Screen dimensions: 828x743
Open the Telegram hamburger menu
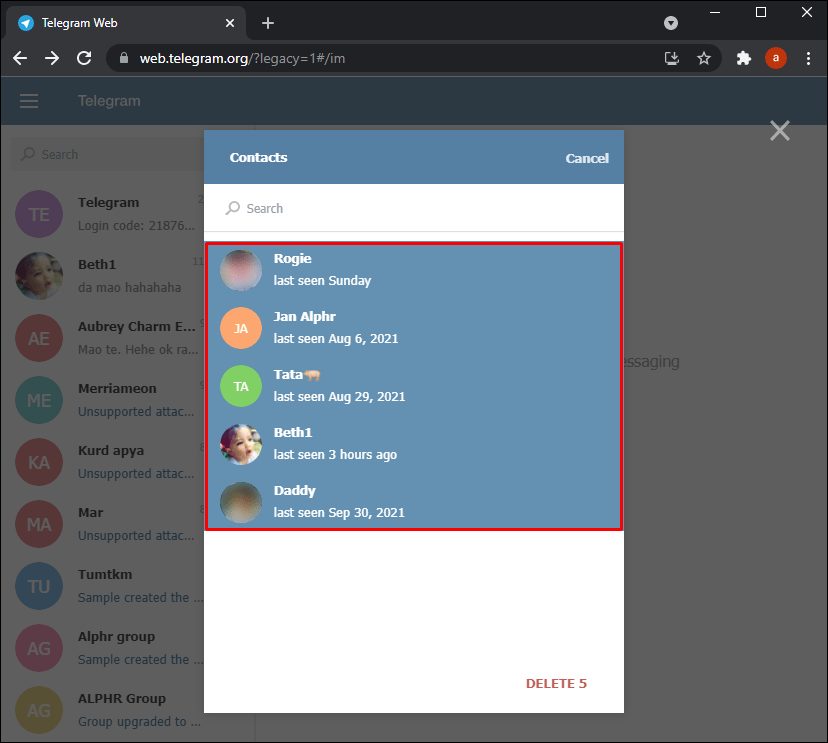[x=29, y=100]
